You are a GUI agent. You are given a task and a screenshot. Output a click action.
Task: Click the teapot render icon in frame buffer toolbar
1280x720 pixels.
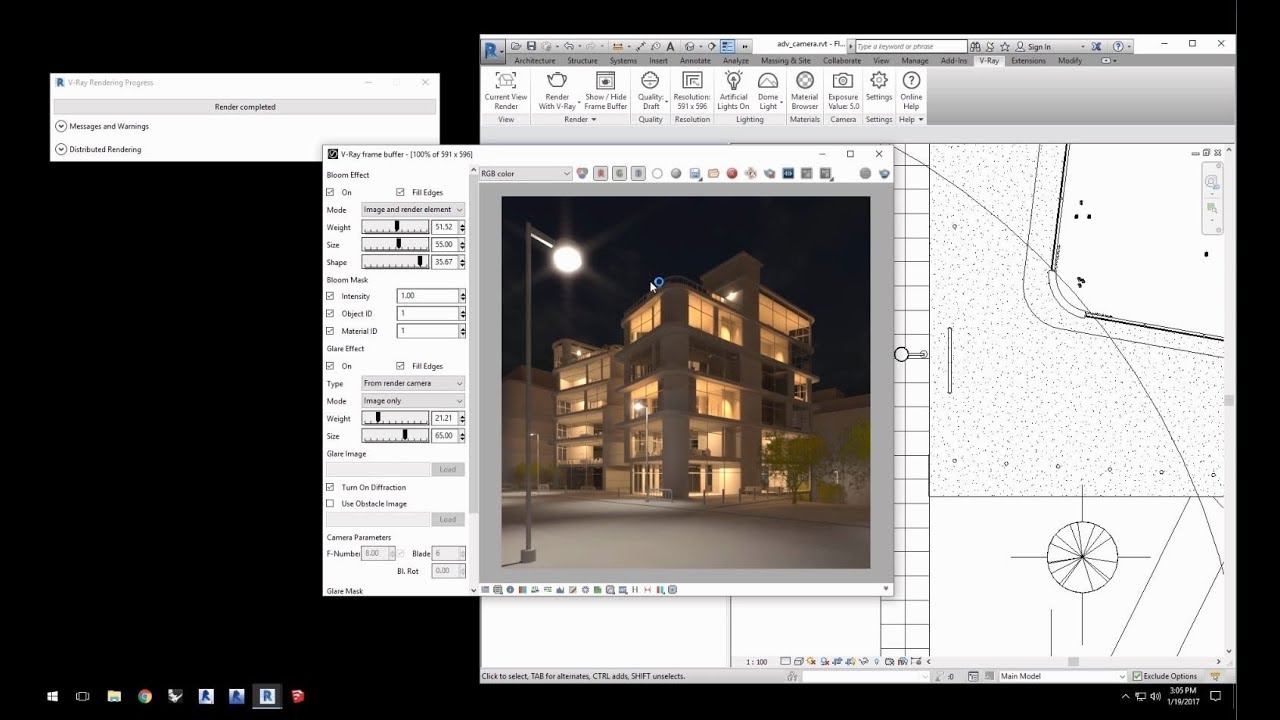884,173
